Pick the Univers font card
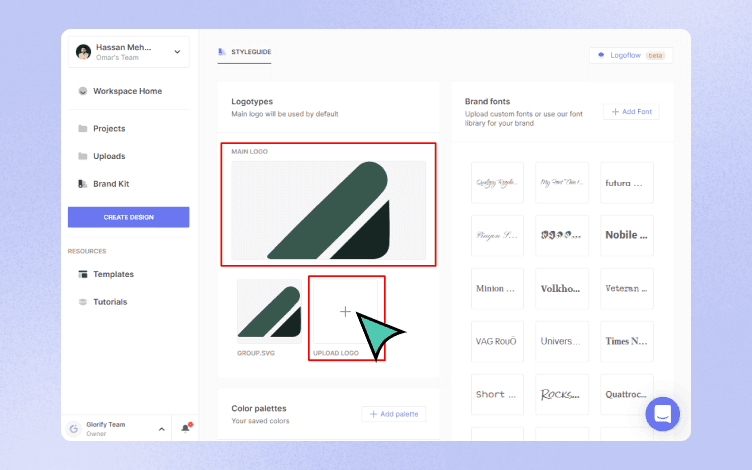This screenshot has width=752, height=470. pos(562,341)
